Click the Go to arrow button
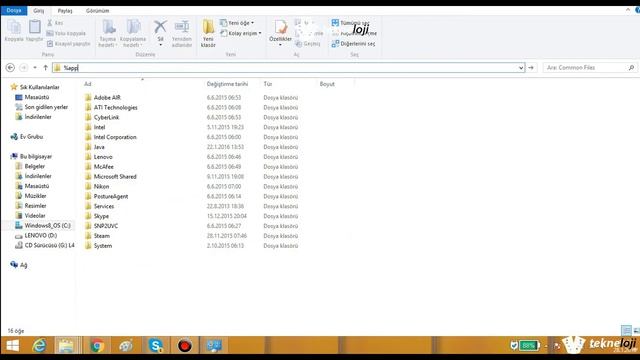Image resolution: width=640 pixels, height=360 pixels. (531, 68)
